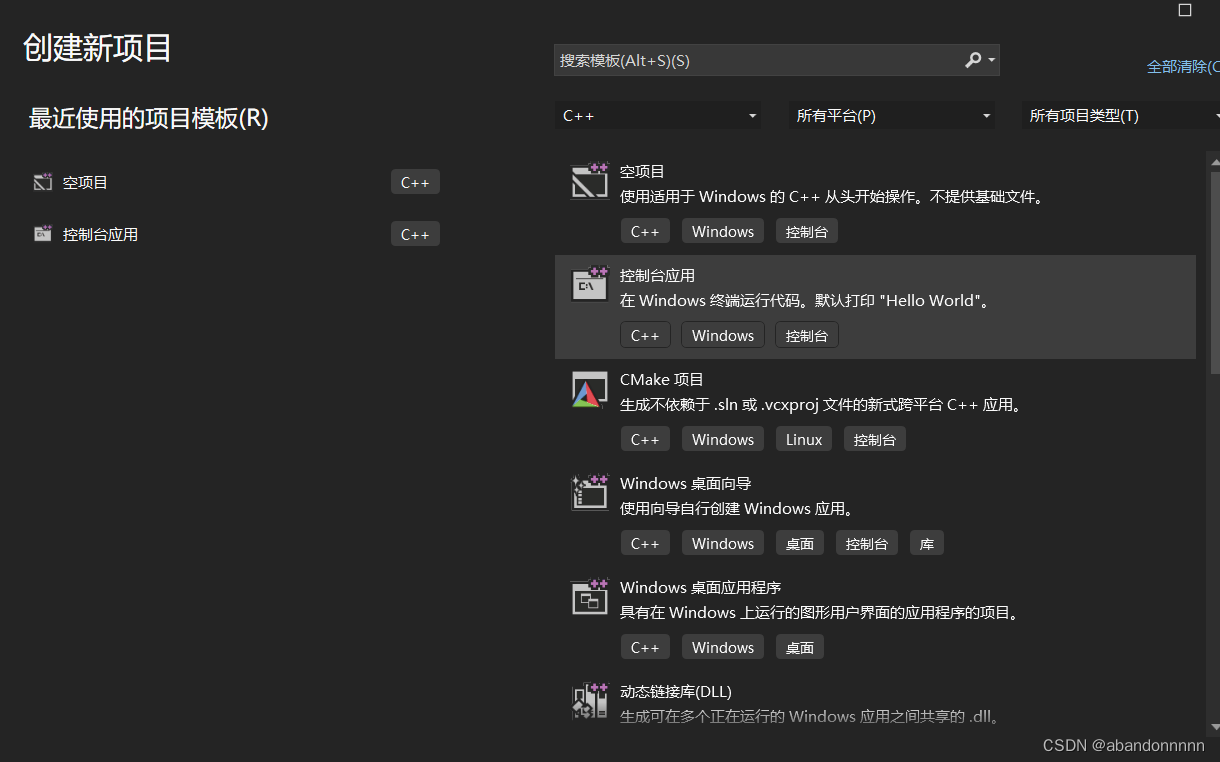Click 控制台 tag under 空项目 template

[x=807, y=231]
